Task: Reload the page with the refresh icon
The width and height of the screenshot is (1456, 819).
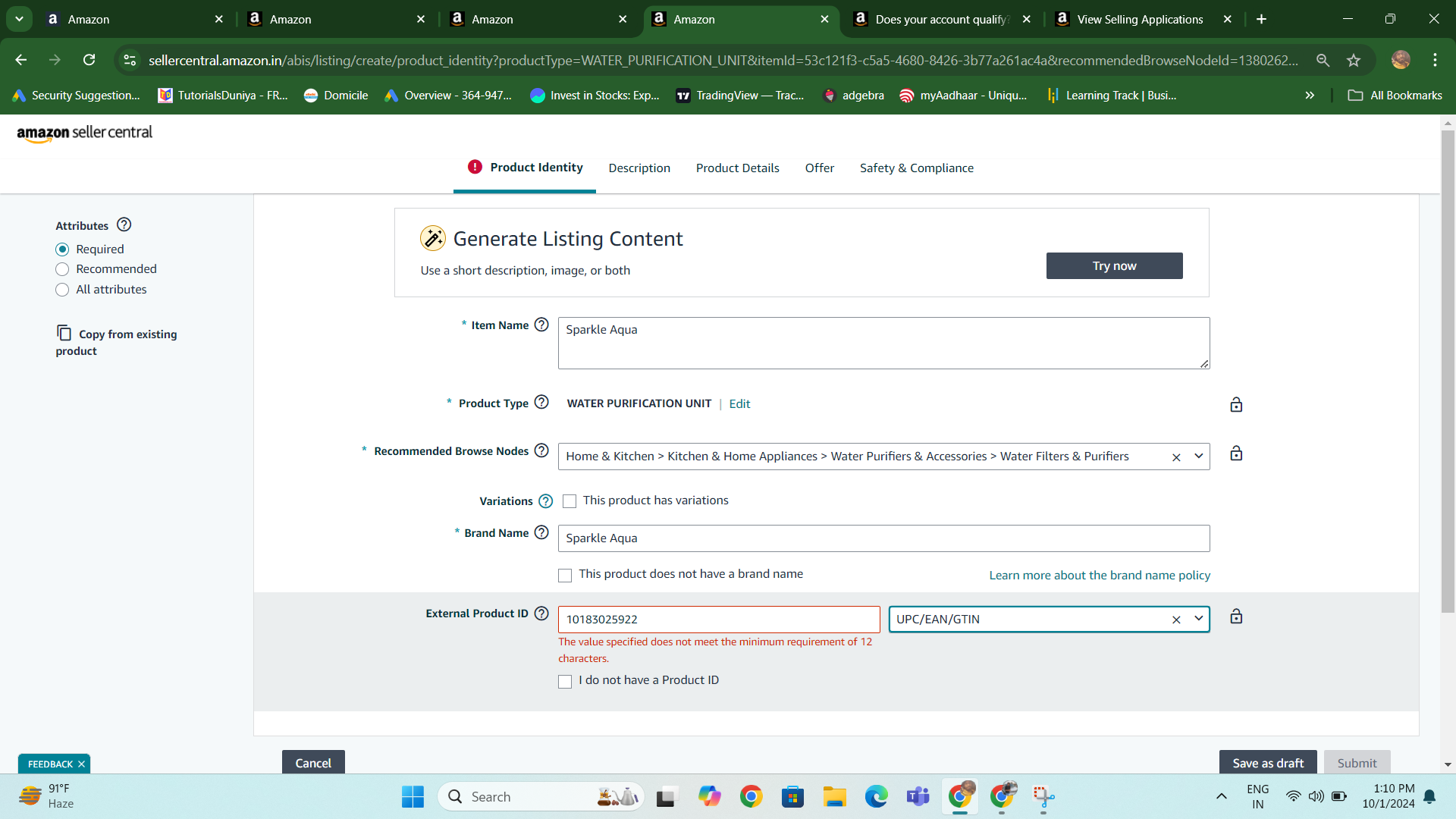Action: (x=89, y=60)
